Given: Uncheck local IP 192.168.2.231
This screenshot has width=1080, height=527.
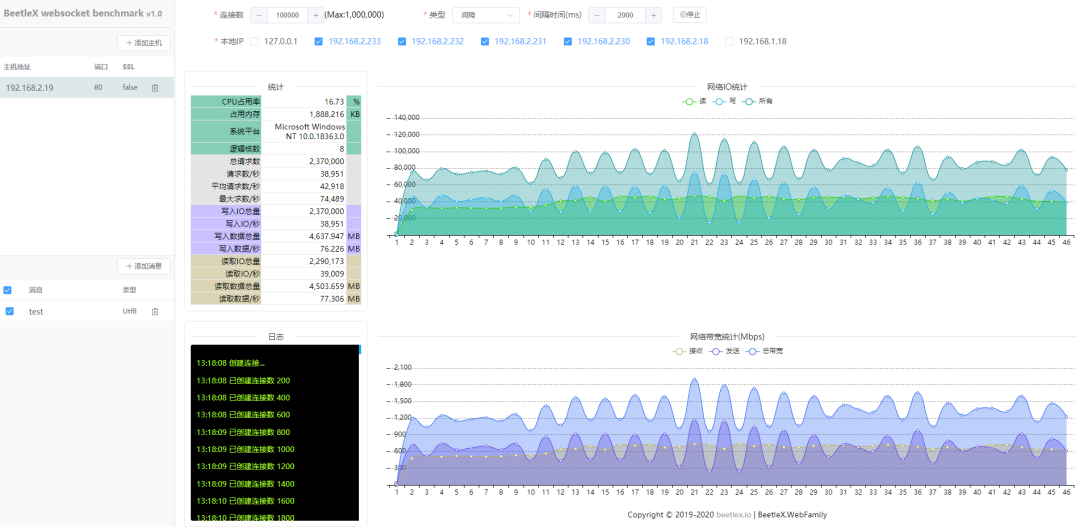Looking at the screenshot, I should click(485, 41).
